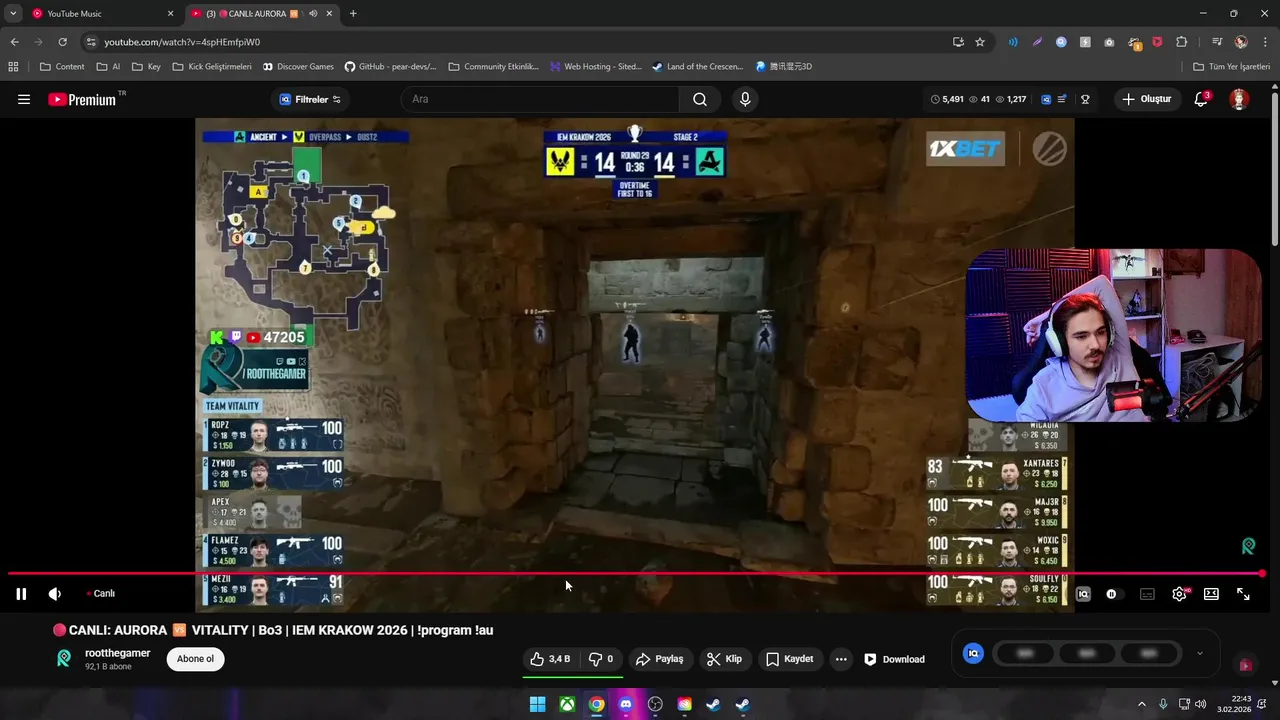Viewport: 1280px width, 720px height.
Task: Open roothegamer channel avatar
Action: tap(64, 658)
